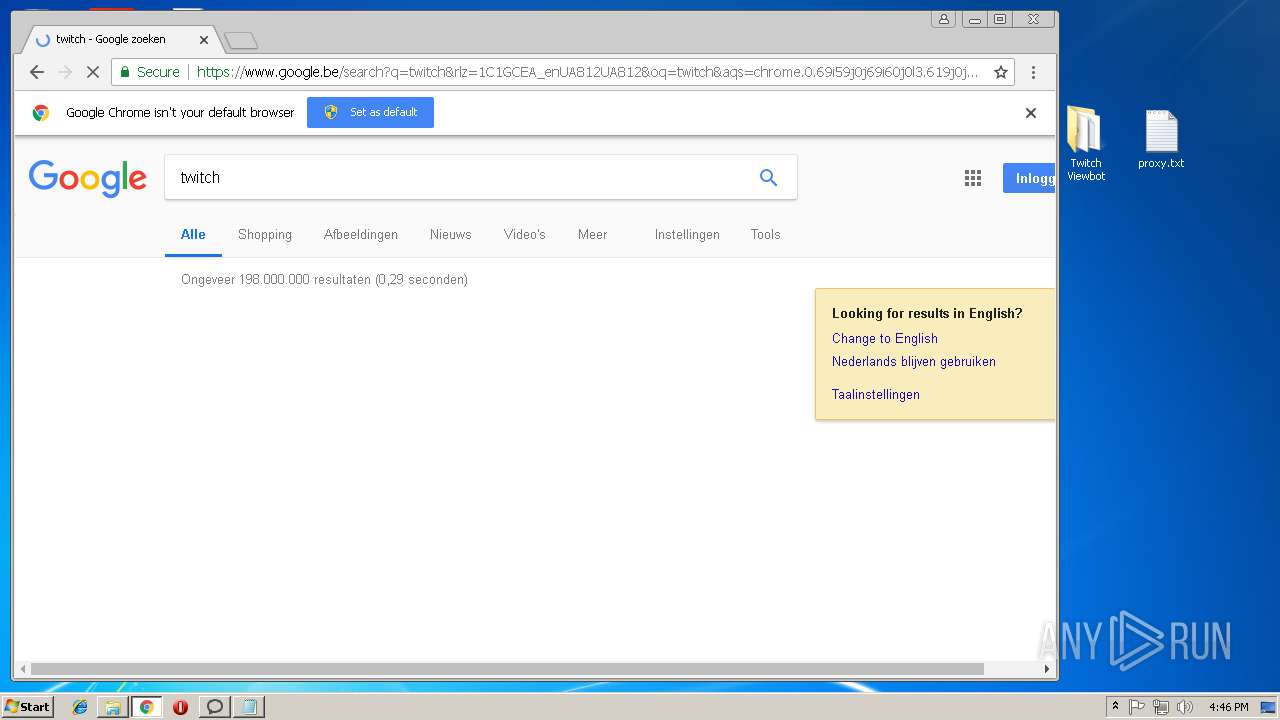Click the Inloggen sign-in button
This screenshot has width=1280, height=720.
tap(1029, 178)
